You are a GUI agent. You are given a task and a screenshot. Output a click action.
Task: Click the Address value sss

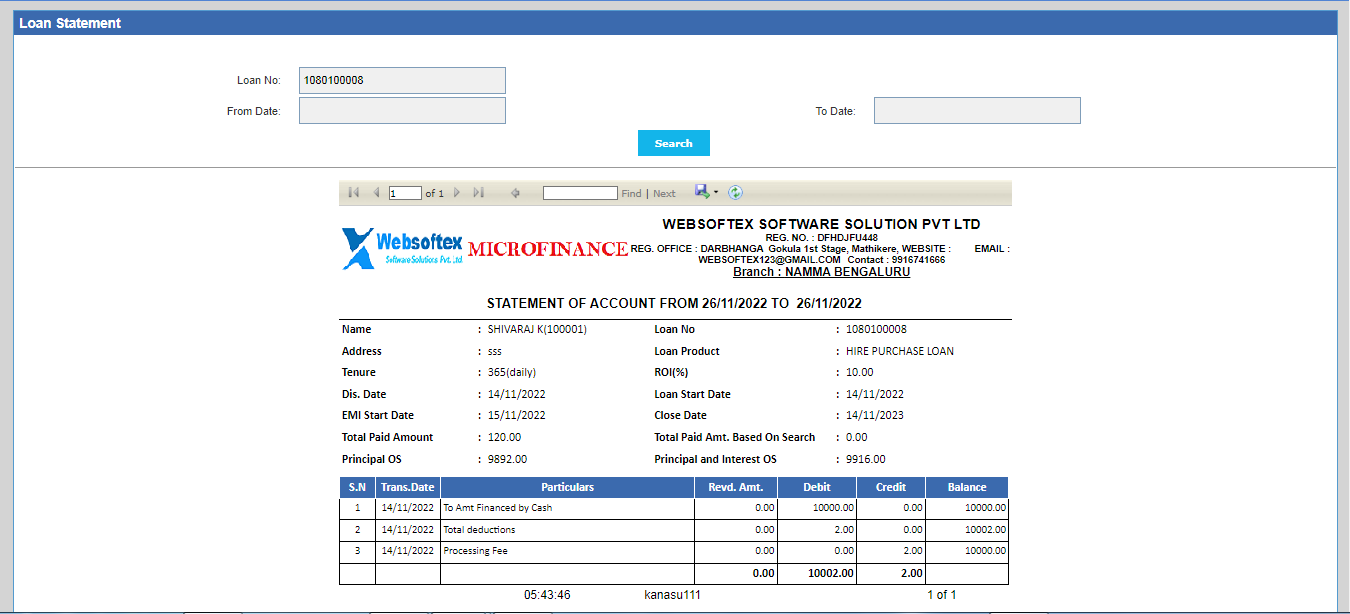495,351
